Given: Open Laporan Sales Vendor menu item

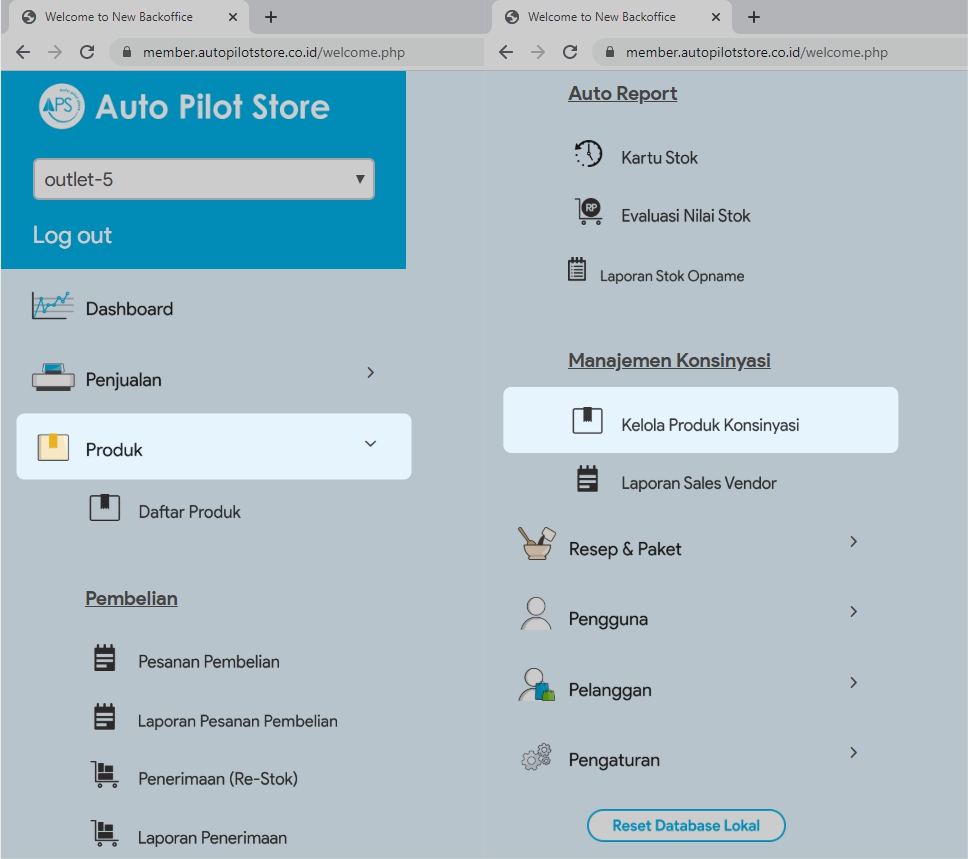Looking at the screenshot, I should point(698,483).
